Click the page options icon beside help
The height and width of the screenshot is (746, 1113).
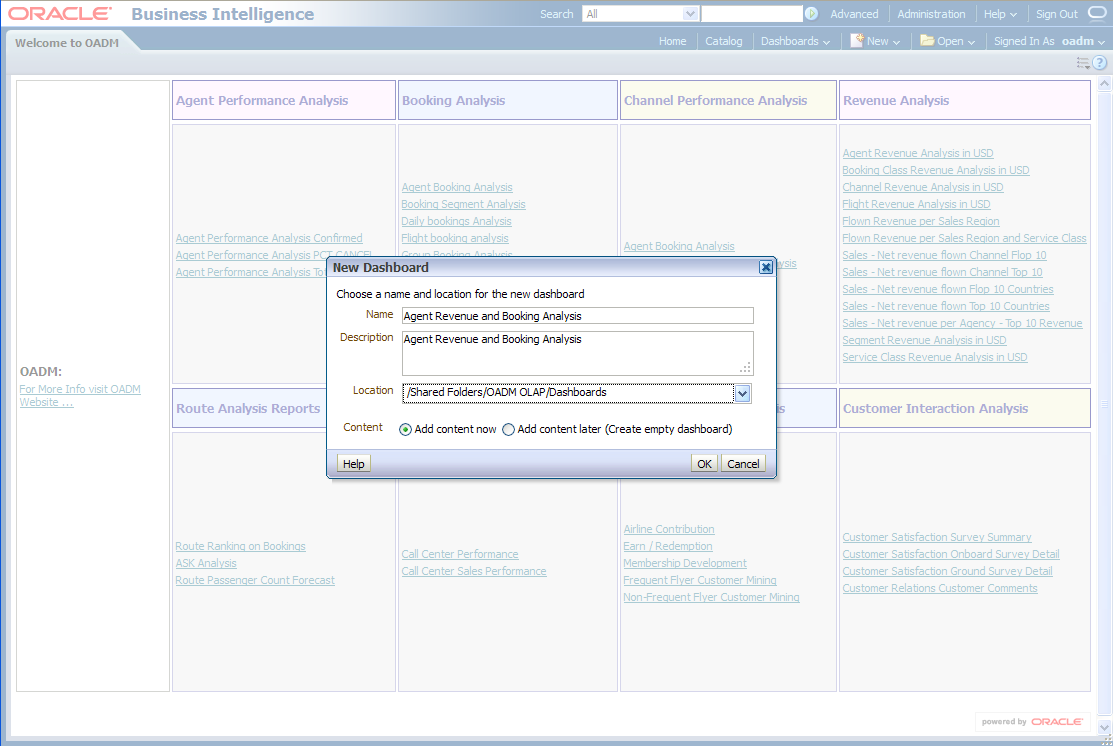[1082, 63]
